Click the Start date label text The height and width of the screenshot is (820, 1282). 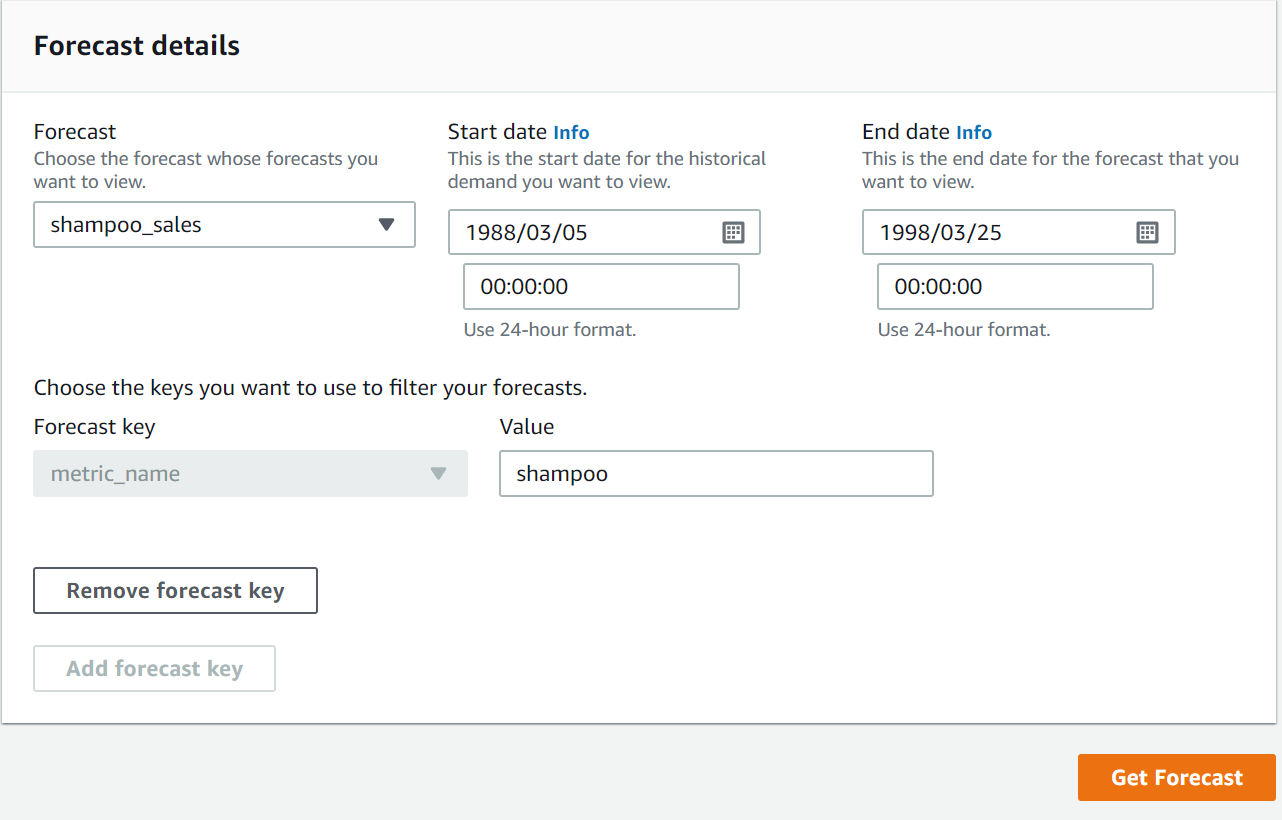click(x=497, y=132)
